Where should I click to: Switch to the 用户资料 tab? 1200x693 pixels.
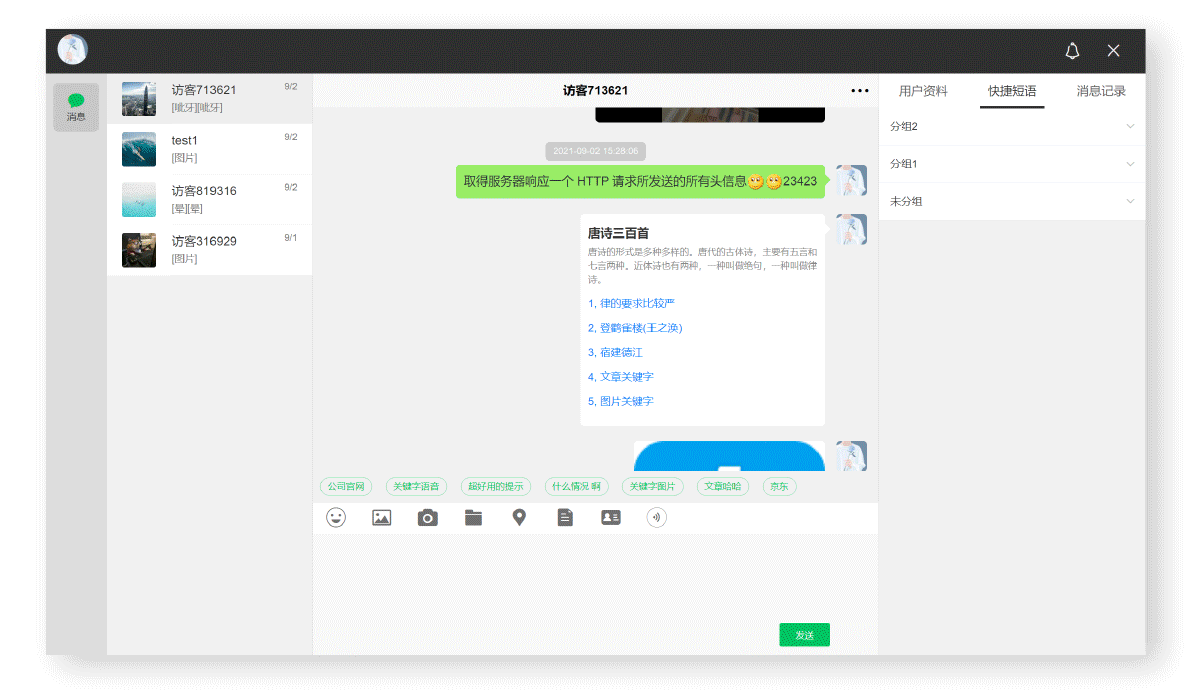click(x=922, y=90)
